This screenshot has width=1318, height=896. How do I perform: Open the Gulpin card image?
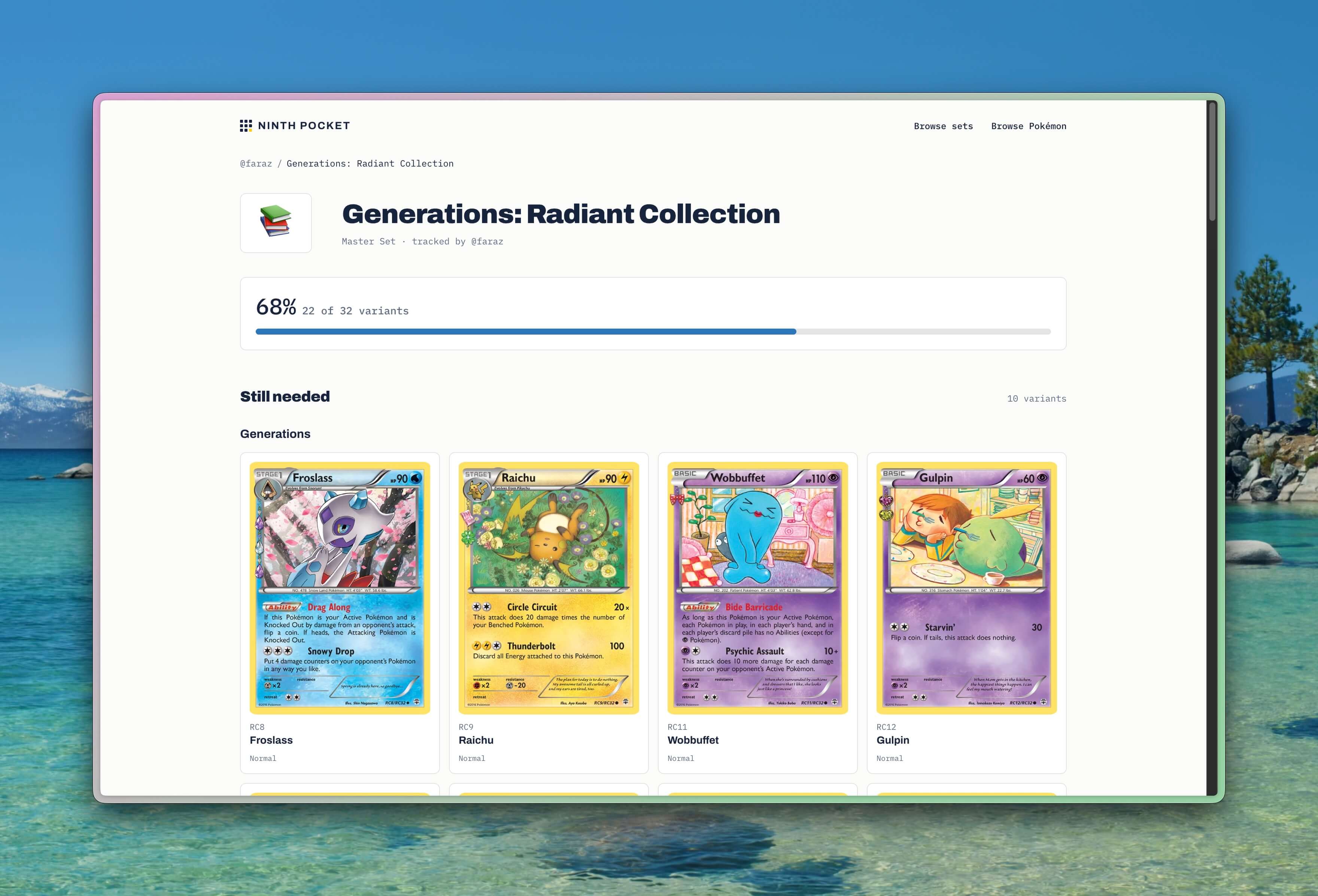pyautogui.click(x=966, y=588)
